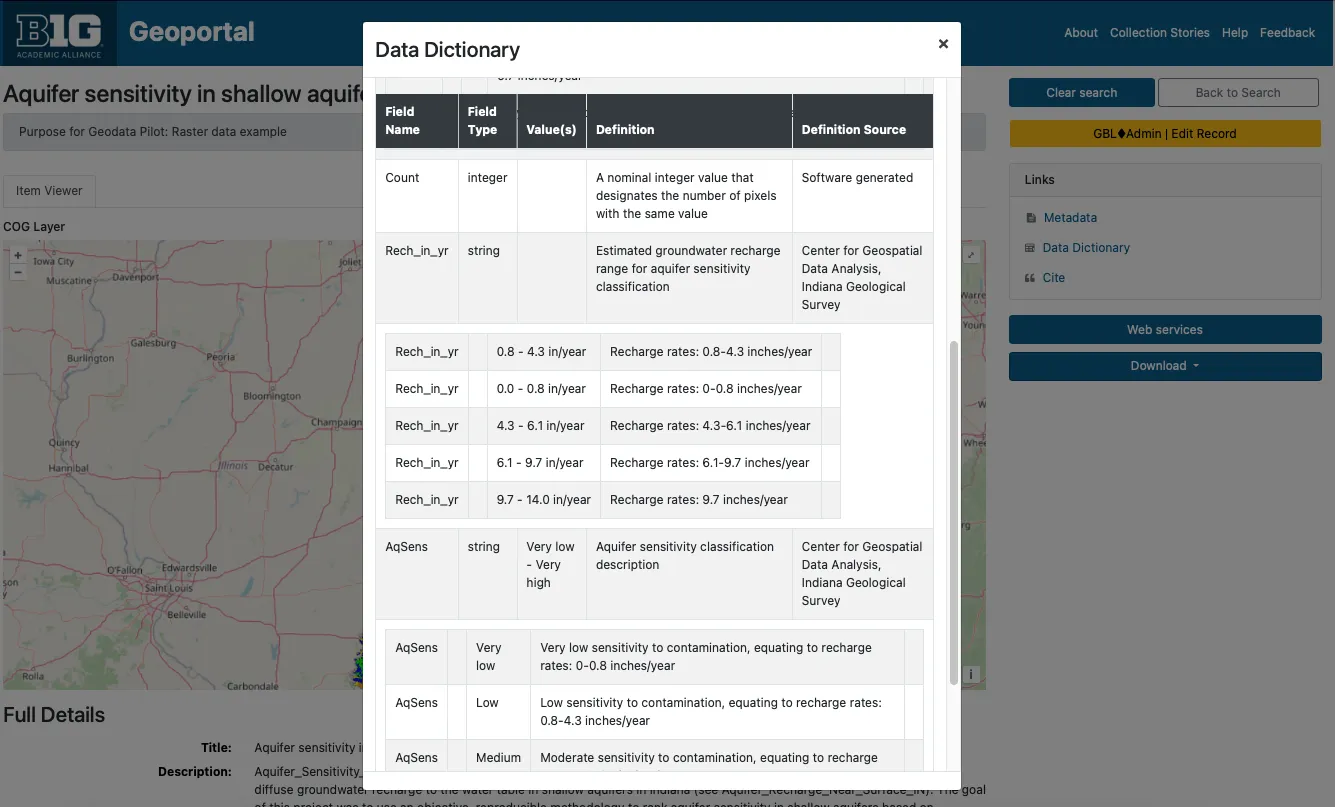
Task: Click the Cite quotation mark icon
Action: click(x=1031, y=278)
